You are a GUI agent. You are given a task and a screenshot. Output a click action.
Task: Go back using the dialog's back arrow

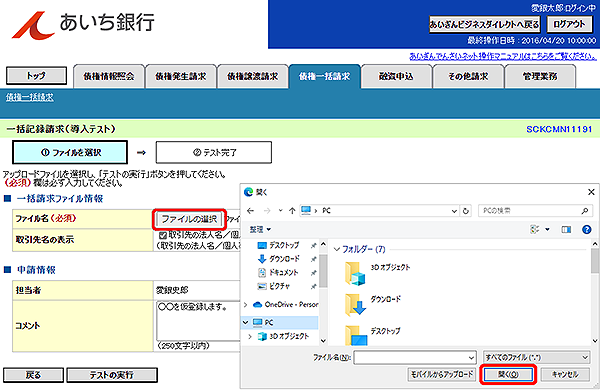click(x=251, y=211)
